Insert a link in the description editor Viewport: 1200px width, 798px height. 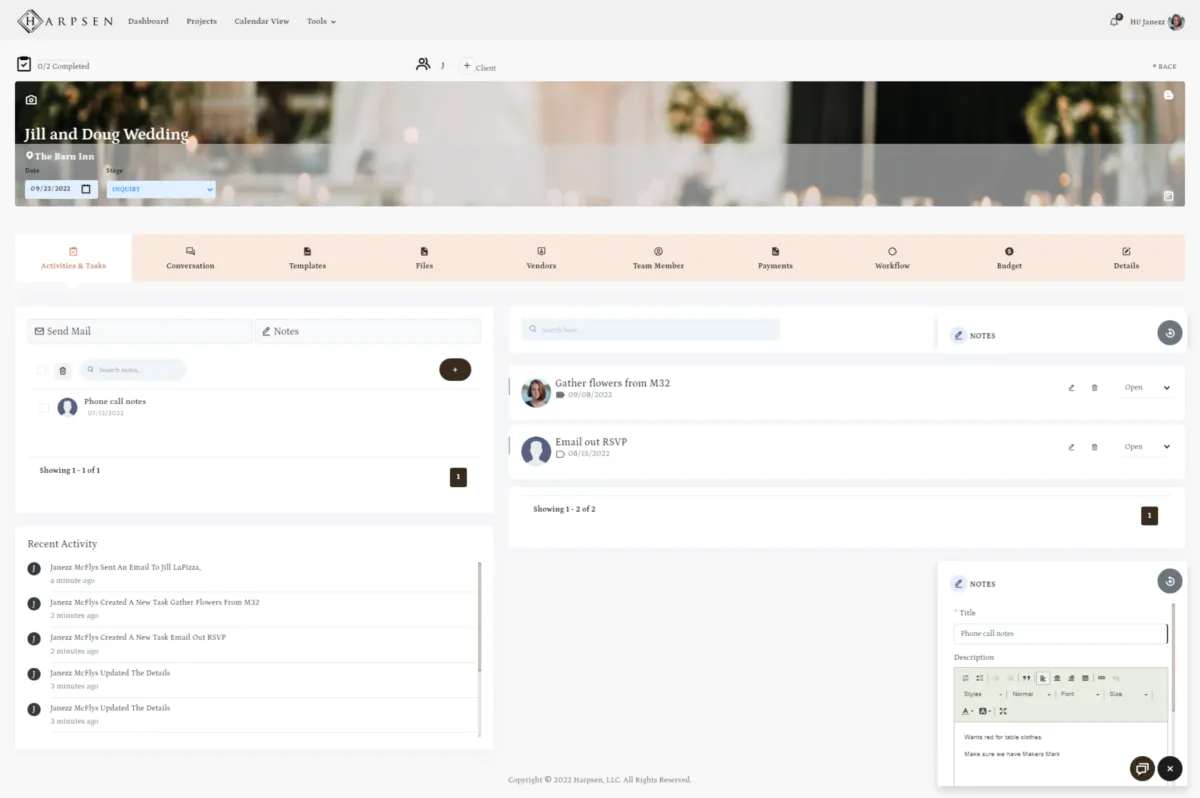pos(1101,678)
